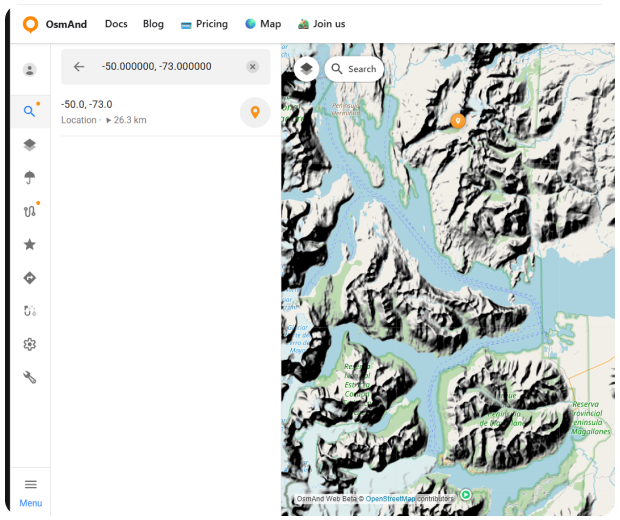Open favorites star panel
This screenshot has height=520, width=620.
coord(30,244)
